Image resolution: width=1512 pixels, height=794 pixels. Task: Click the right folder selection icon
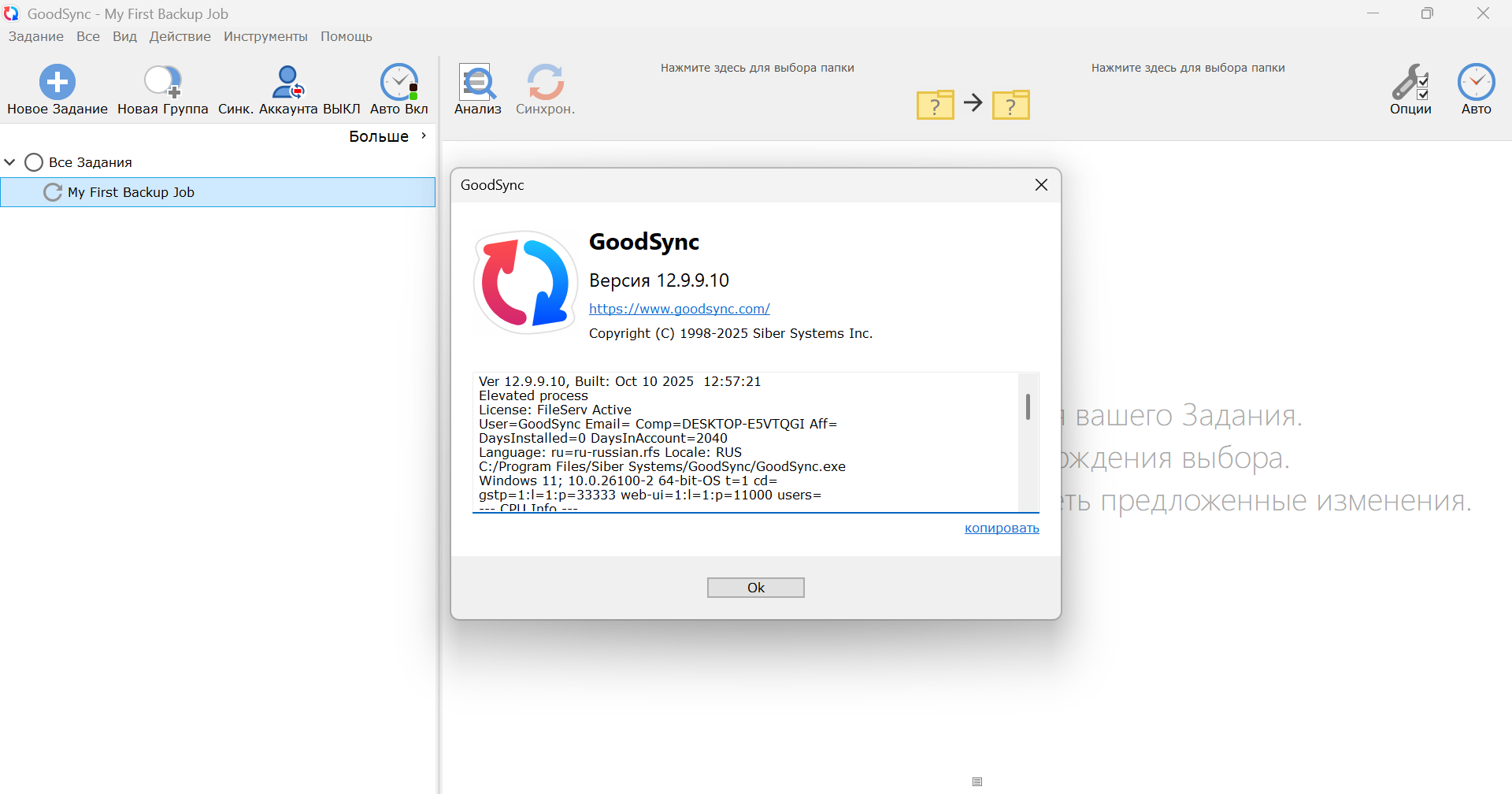pyautogui.click(x=1011, y=104)
